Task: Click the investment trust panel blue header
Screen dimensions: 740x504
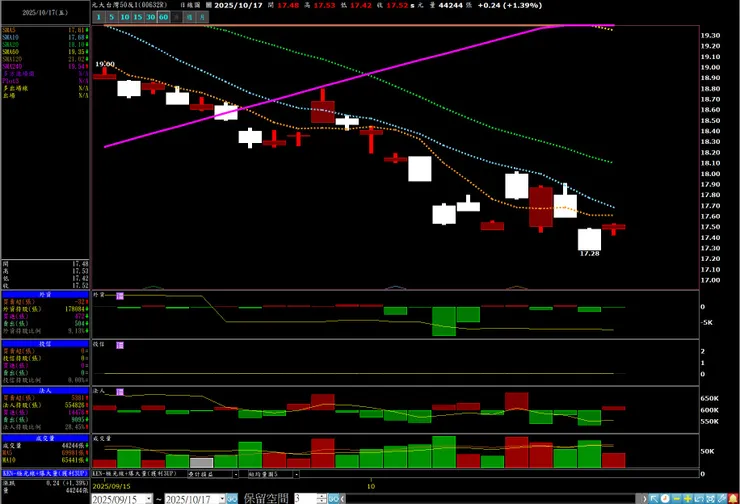Action: pos(45,344)
